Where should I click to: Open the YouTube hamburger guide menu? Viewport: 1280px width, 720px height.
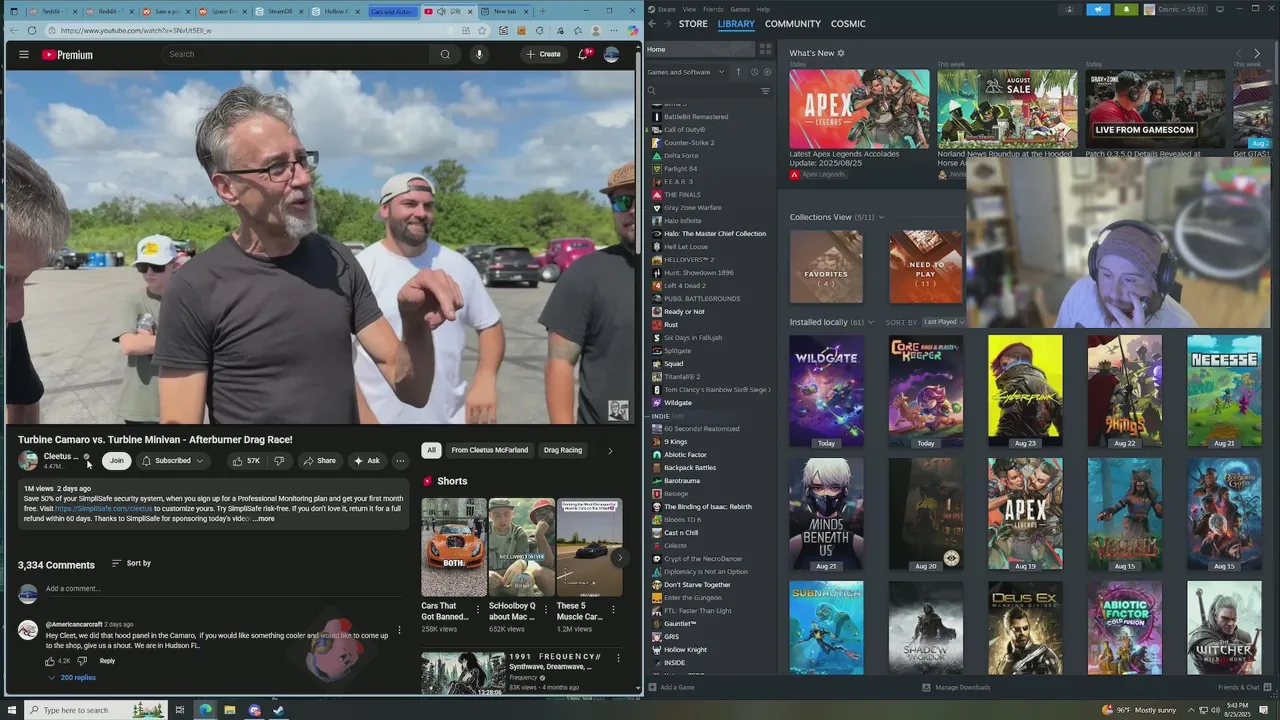[x=24, y=54]
